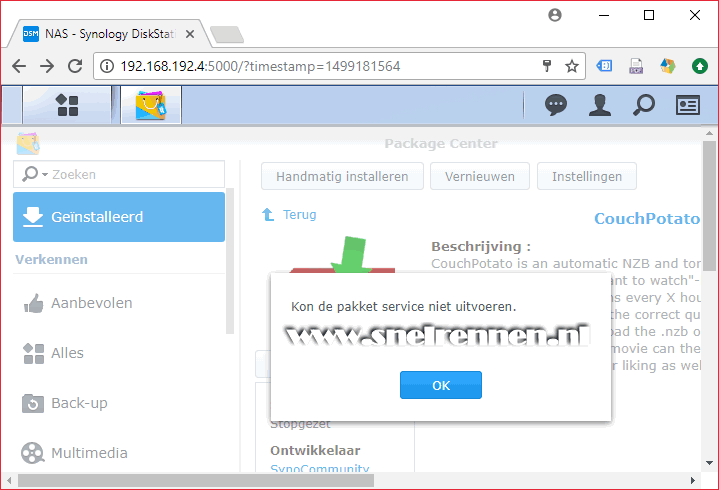The image size is (719, 490).
Task: Click the Ontwikkelaar label text
Action: tap(315, 451)
